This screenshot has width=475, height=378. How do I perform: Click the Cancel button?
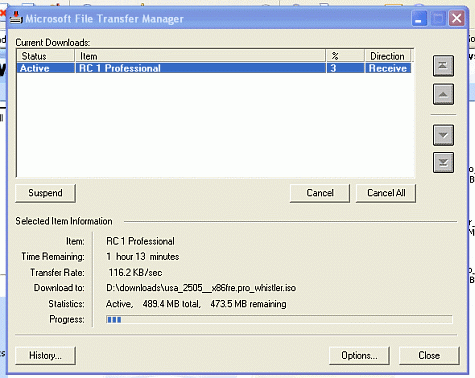(320, 193)
